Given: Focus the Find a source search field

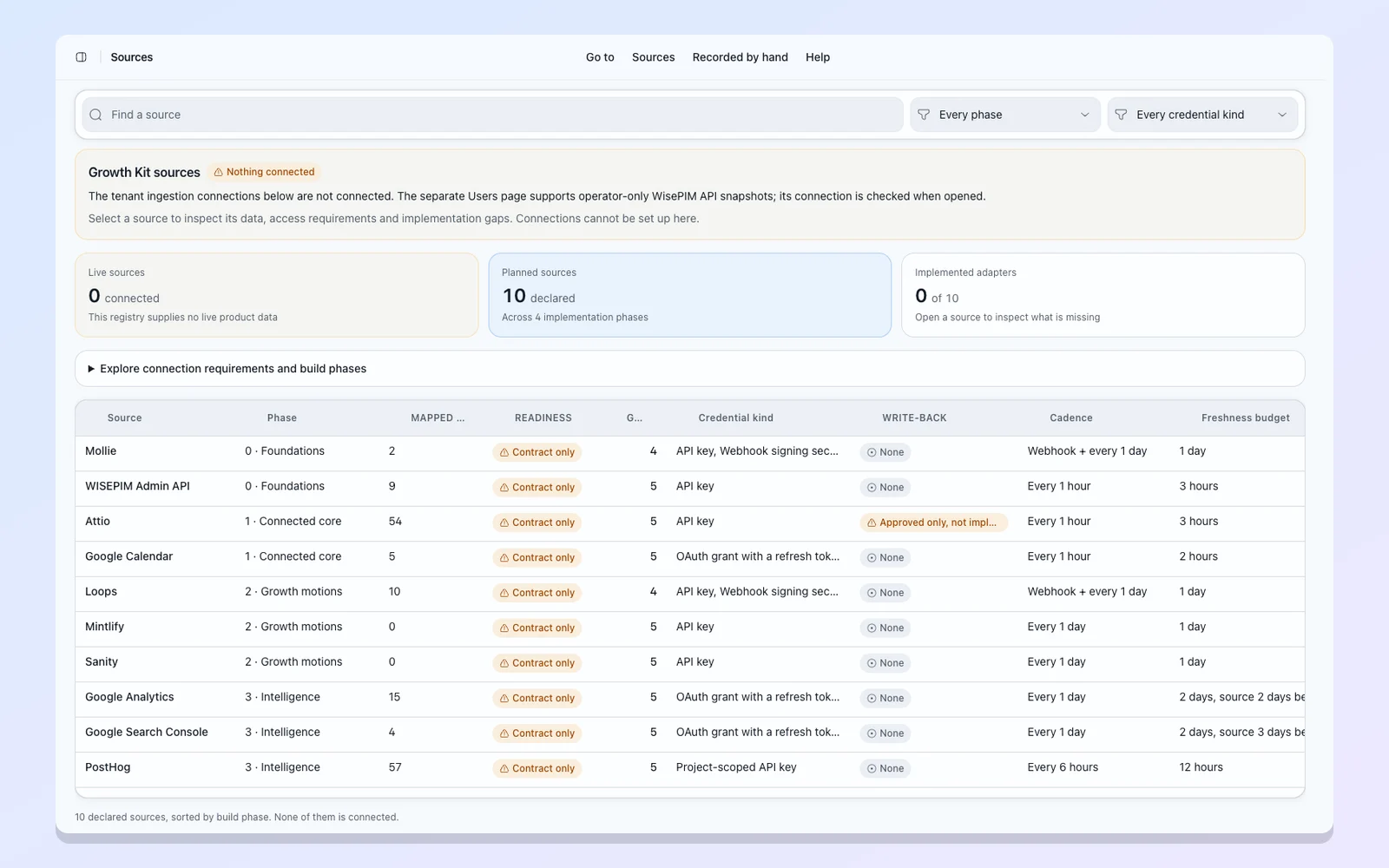Looking at the screenshot, I should [x=492, y=115].
